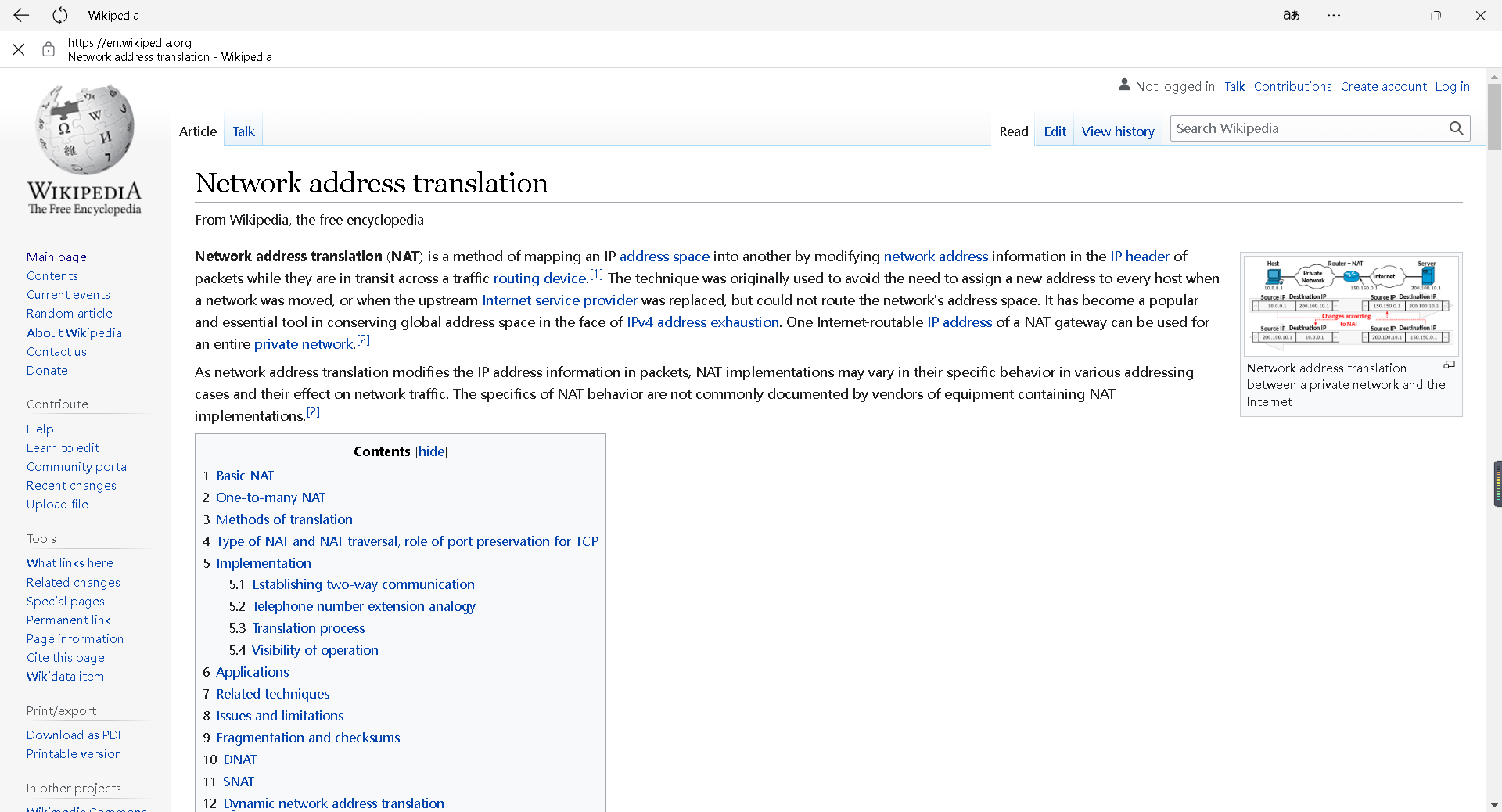Jump to Basic NAT section
This screenshot has width=1502, height=812.
coord(245,476)
